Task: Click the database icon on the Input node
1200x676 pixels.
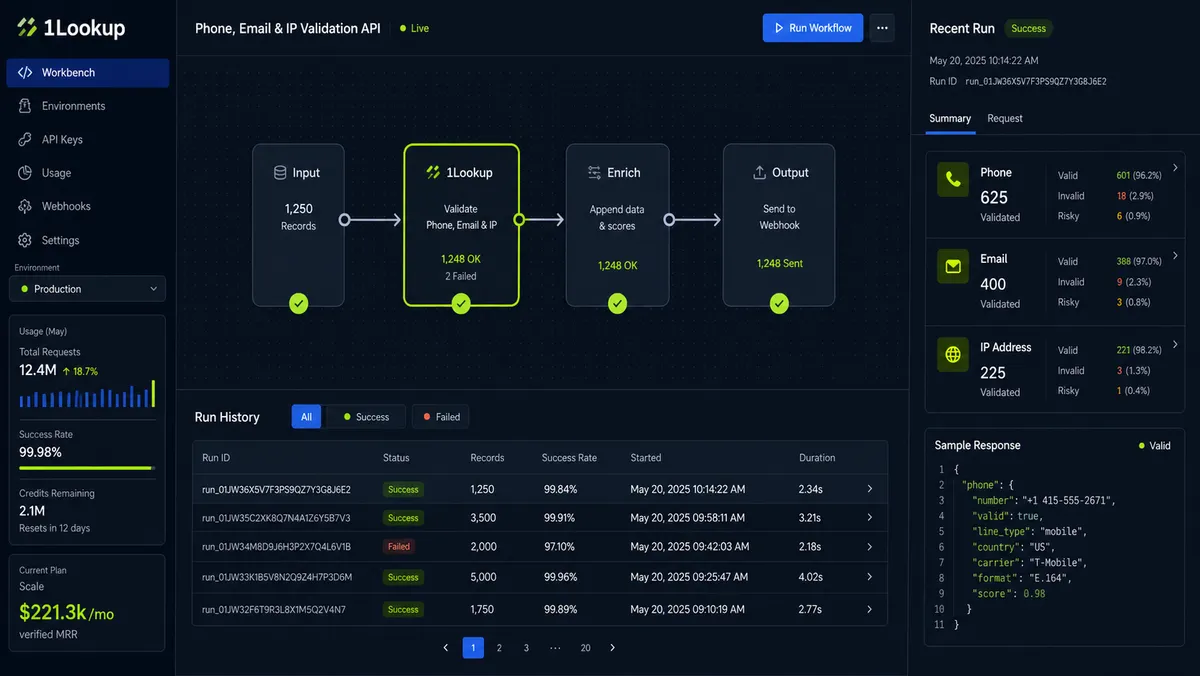Action: tap(280, 173)
